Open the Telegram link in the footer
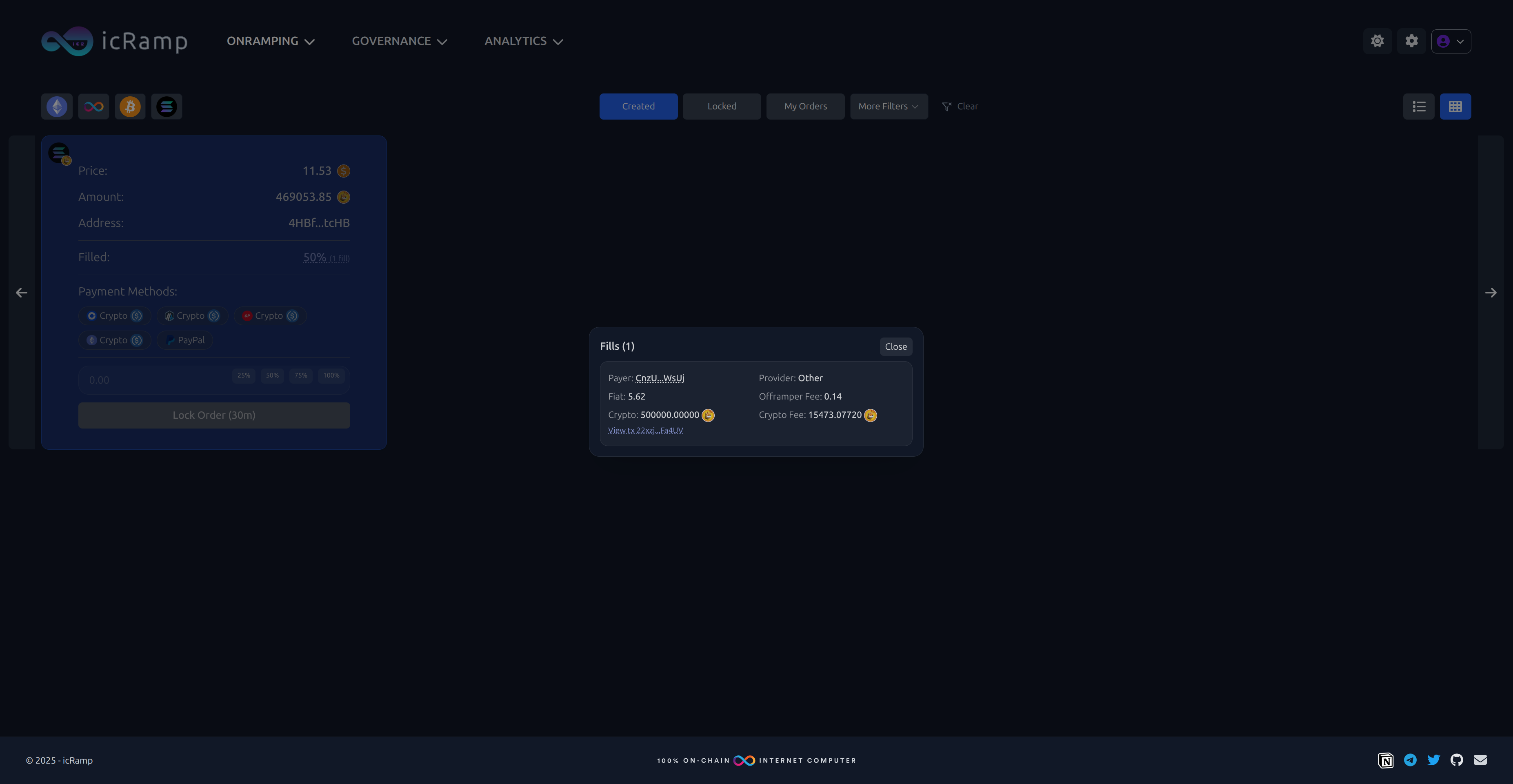Screen dimensions: 1513x784 [x=1410, y=760]
